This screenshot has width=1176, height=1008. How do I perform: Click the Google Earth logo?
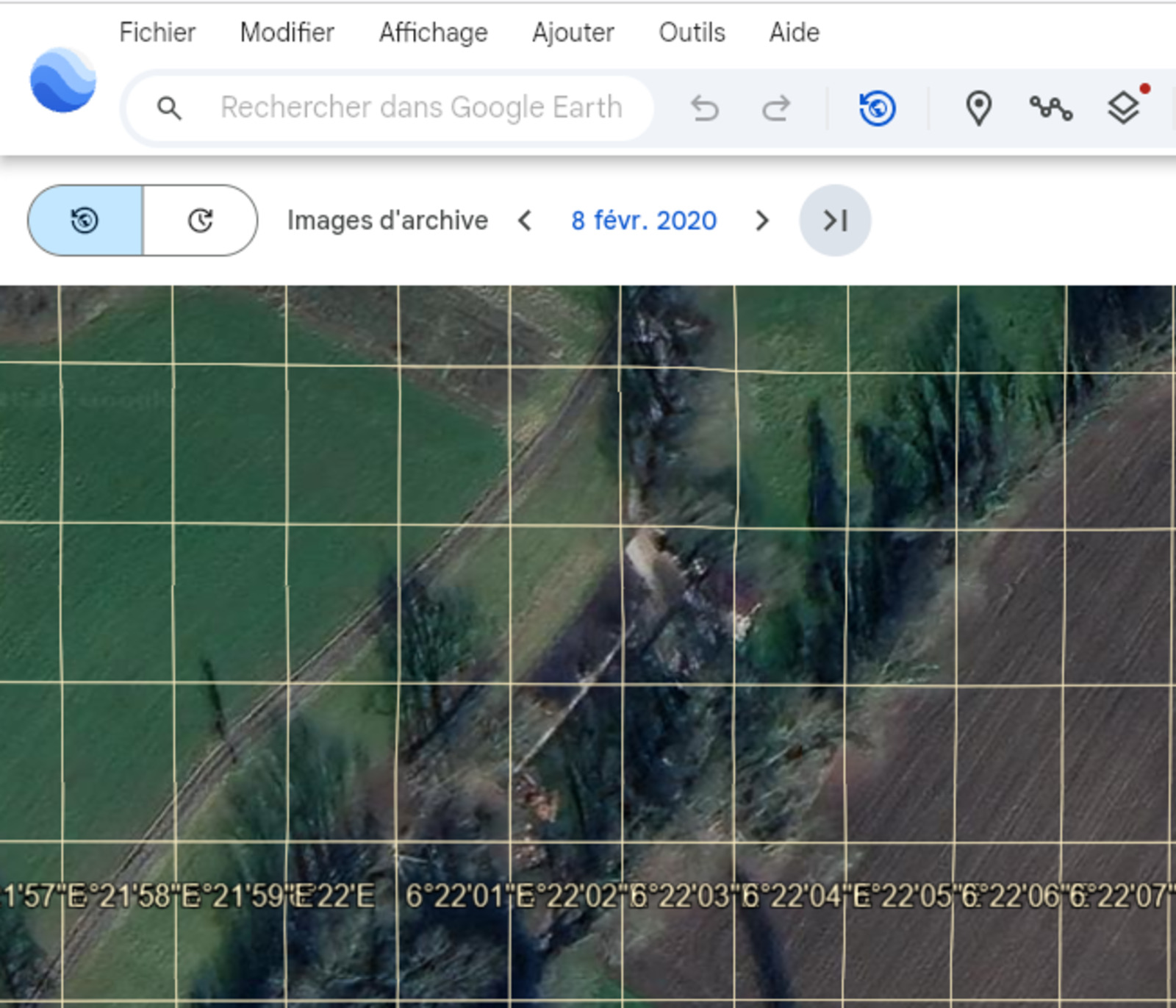click(63, 80)
